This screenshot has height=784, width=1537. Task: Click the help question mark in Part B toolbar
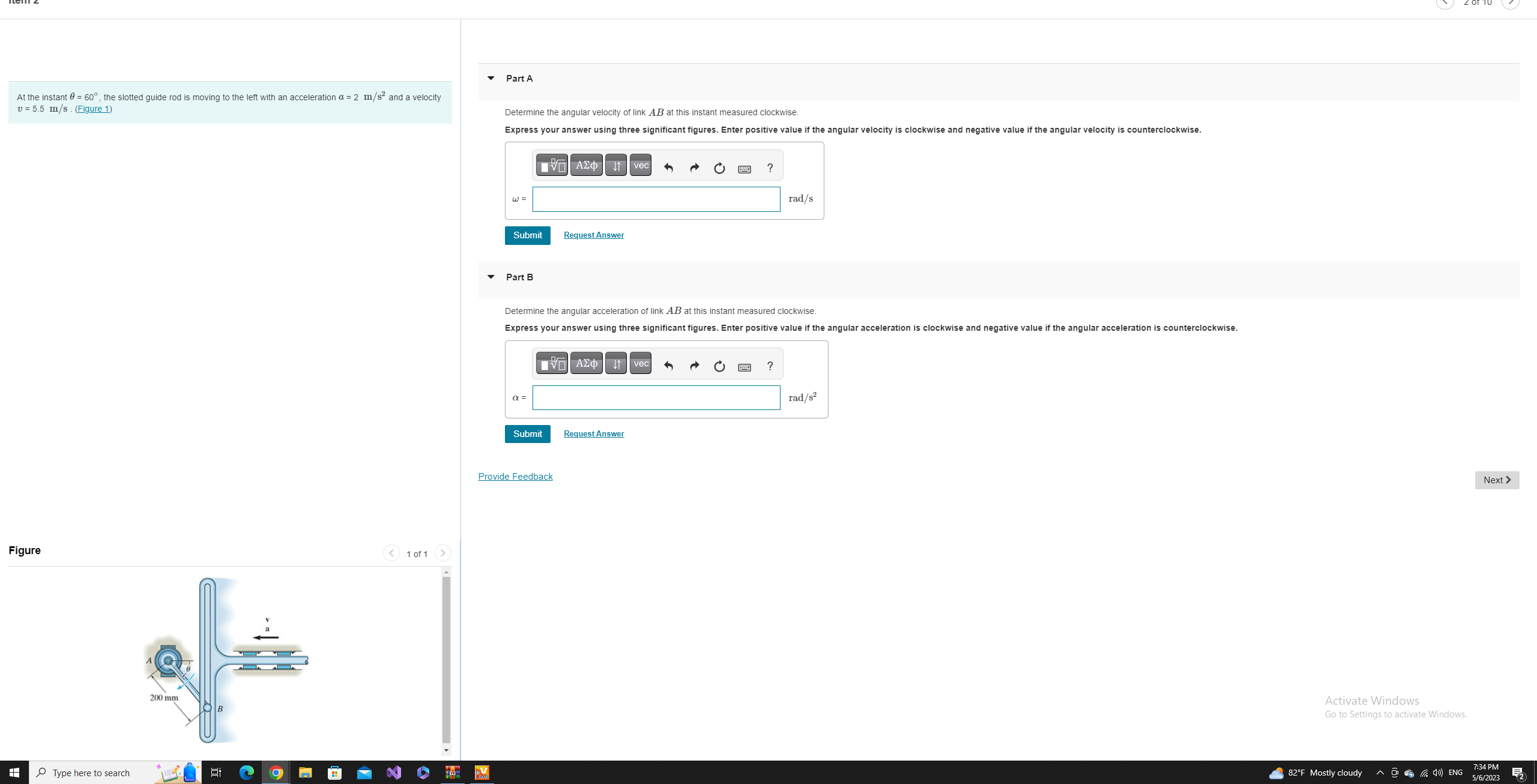click(770, 366)
